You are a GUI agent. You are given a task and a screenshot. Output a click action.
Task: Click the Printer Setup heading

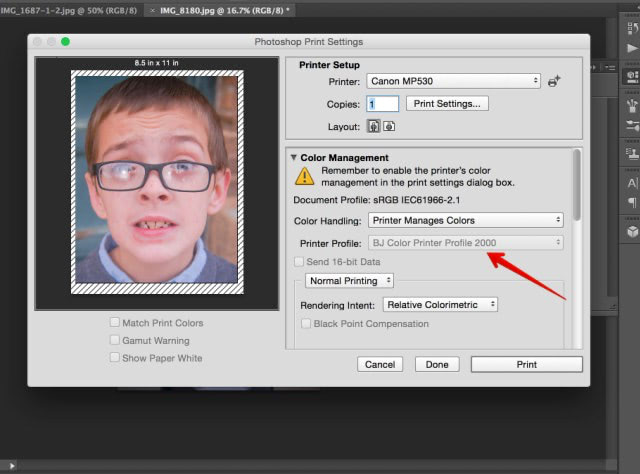329,65
